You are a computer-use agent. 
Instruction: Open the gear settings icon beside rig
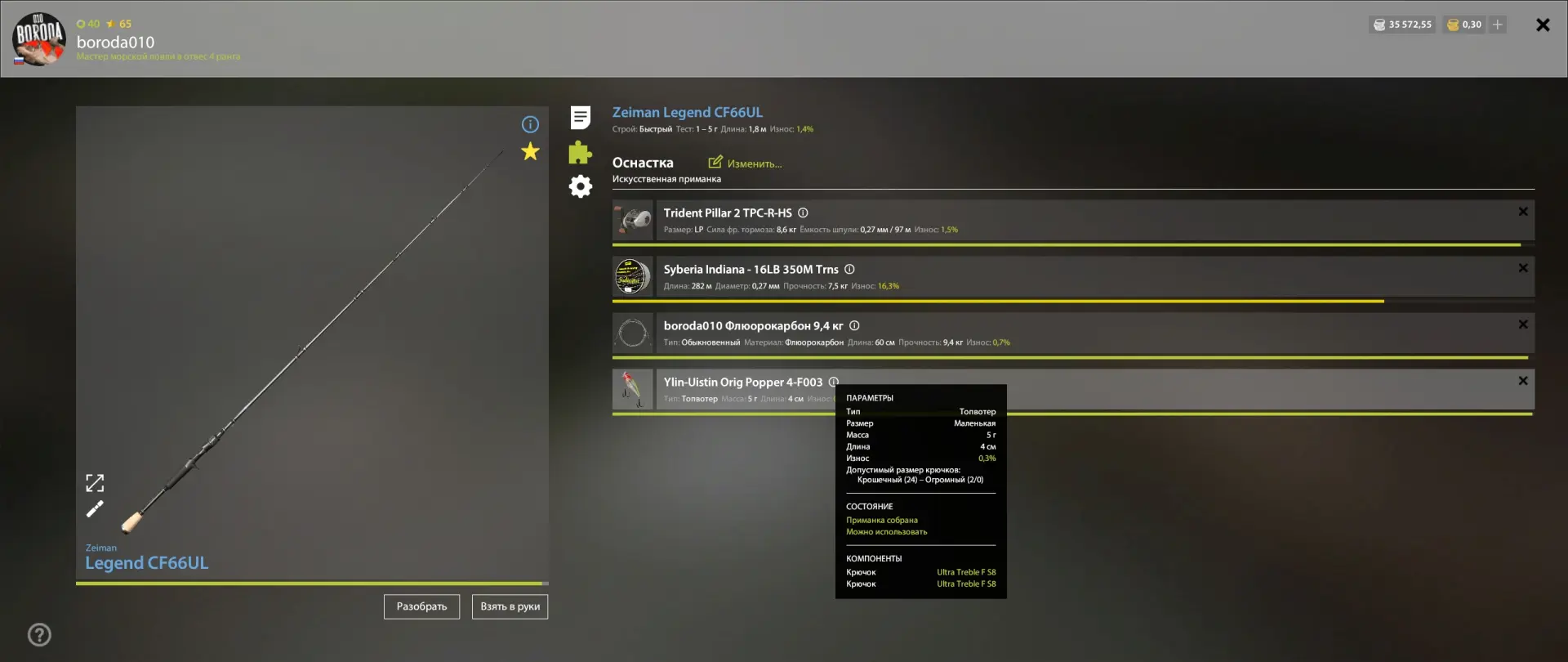point(580,186)
